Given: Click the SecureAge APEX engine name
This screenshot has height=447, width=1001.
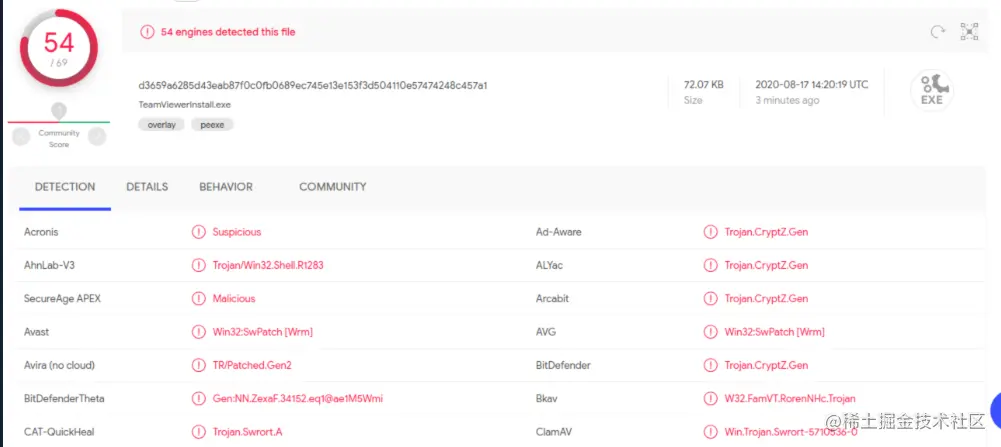Looking at the screenshot, I should pyautogui.click(x=62, y=298).
